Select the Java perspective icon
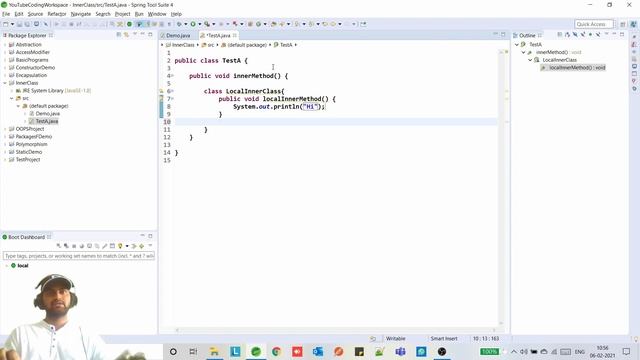The width and height of the screenshot is (640, 360). point(633,24)
